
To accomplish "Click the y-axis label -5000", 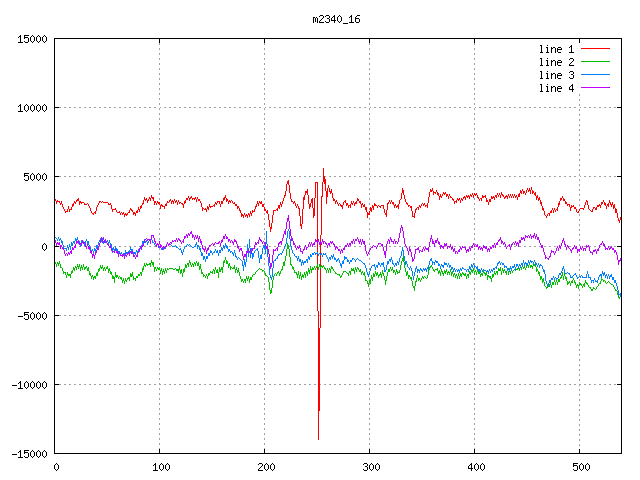I will point(32,316).
